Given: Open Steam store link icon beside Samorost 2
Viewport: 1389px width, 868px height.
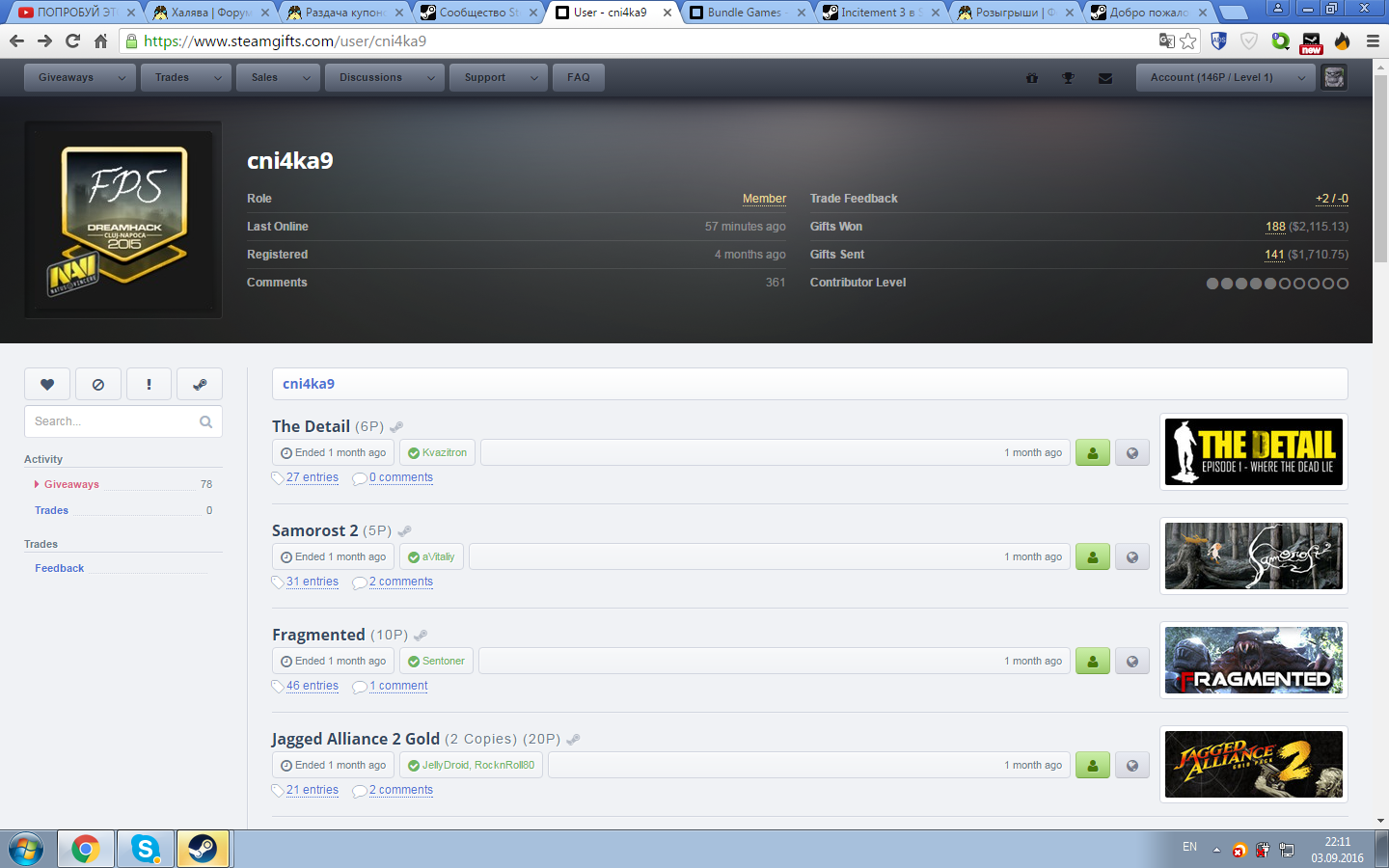Looking at the screenshot, I should click(x=405, y=530).
